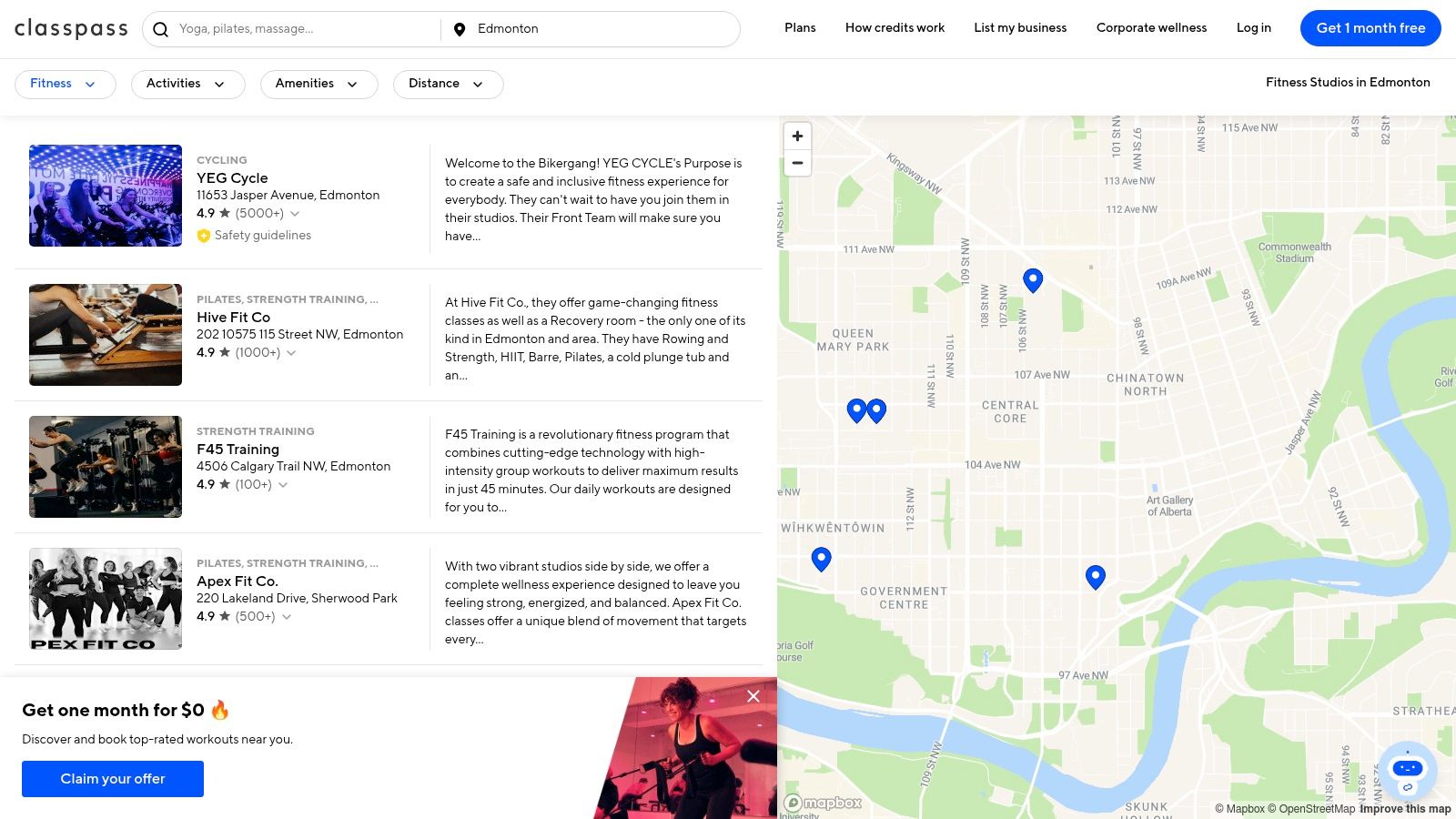
Task: Click the Yoga, pilates, massage search field
Action: (x=305, y=29)
